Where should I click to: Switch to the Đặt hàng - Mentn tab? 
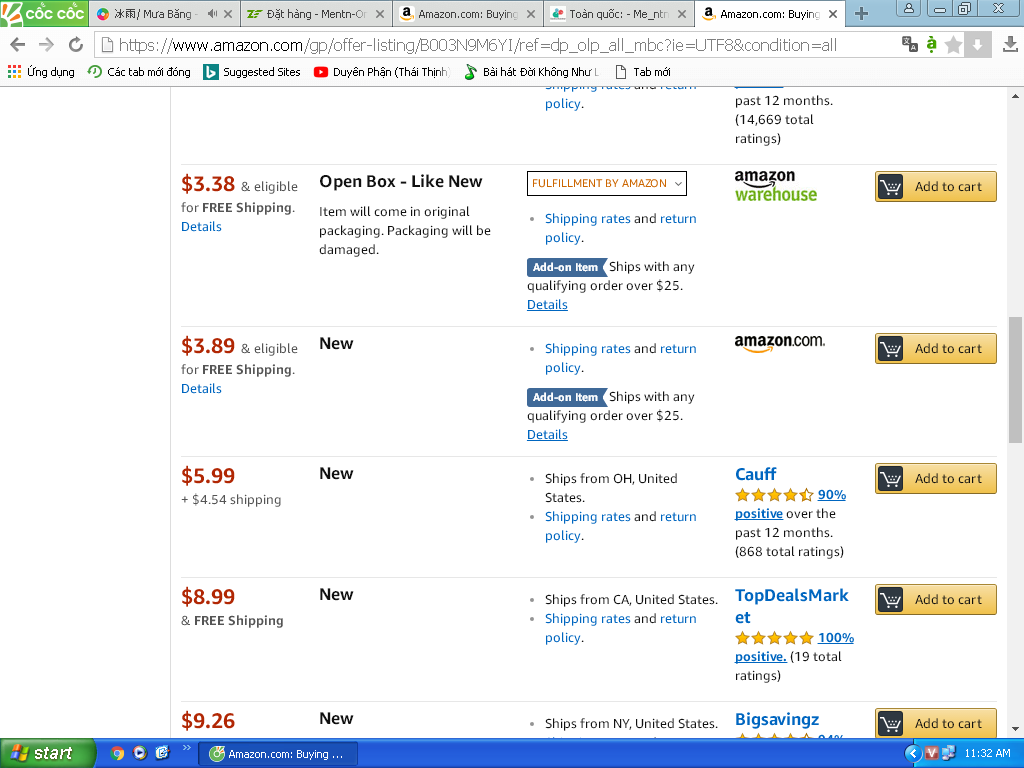point(308,14)
